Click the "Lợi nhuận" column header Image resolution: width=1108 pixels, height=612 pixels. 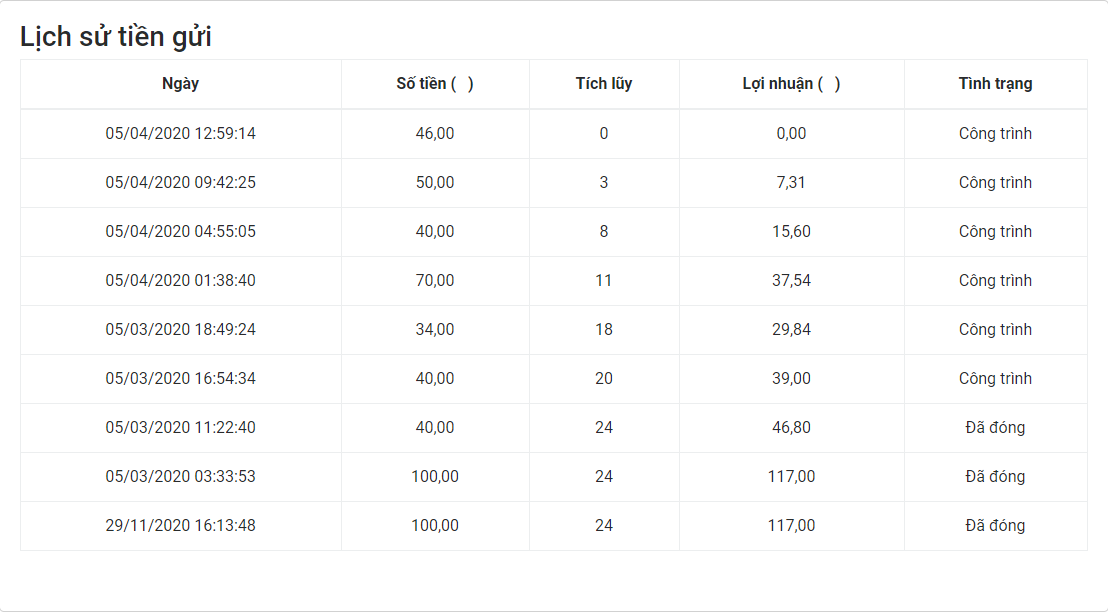791,84
